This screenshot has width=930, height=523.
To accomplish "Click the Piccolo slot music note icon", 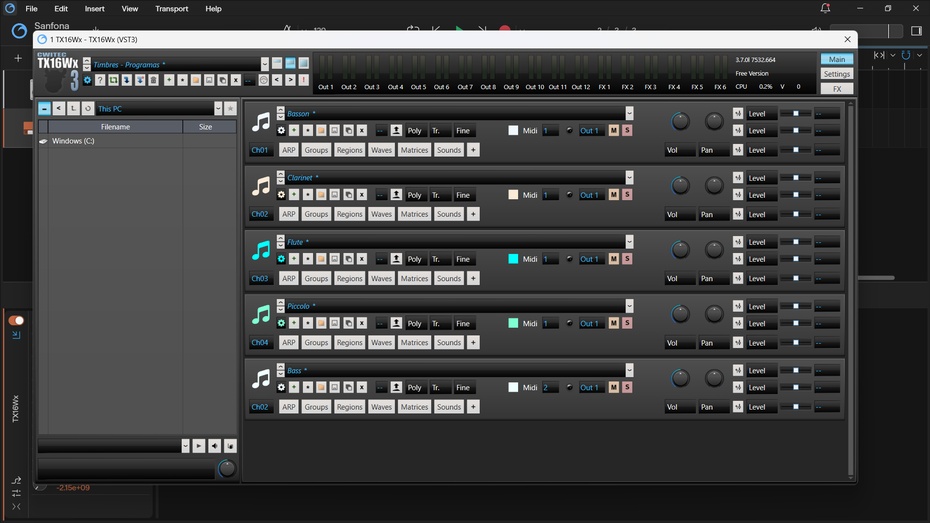I will pos(261,314).
